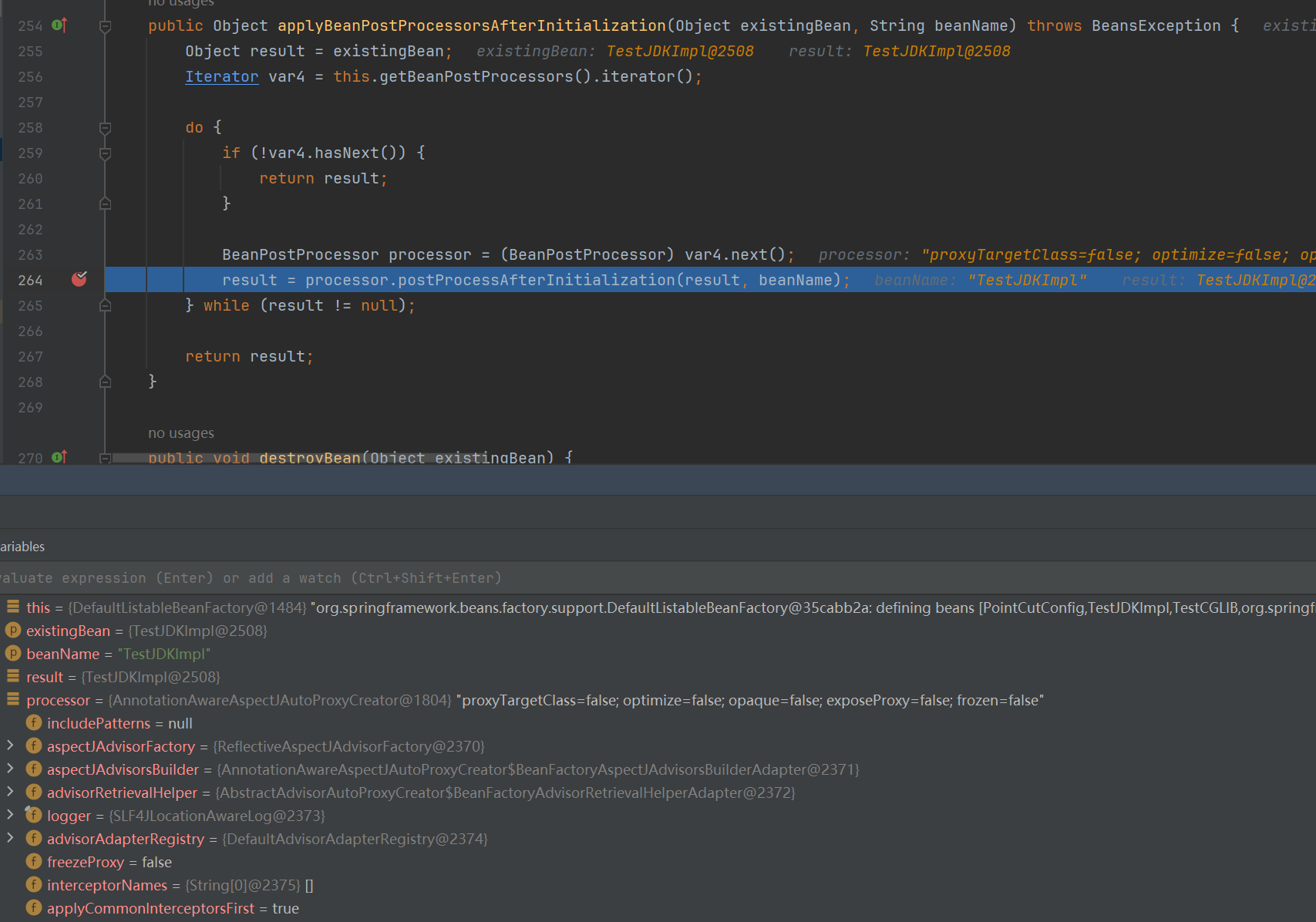The height and width of the screenshot is (922, 1316).
Task: Click line number 267 in the gutter
Action: 30,356
